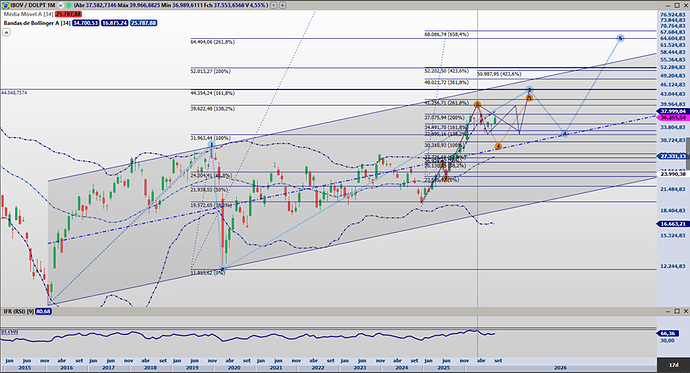Click the RSI value badge 80,68
Screen dimensions: 690x373
(44, 311)
